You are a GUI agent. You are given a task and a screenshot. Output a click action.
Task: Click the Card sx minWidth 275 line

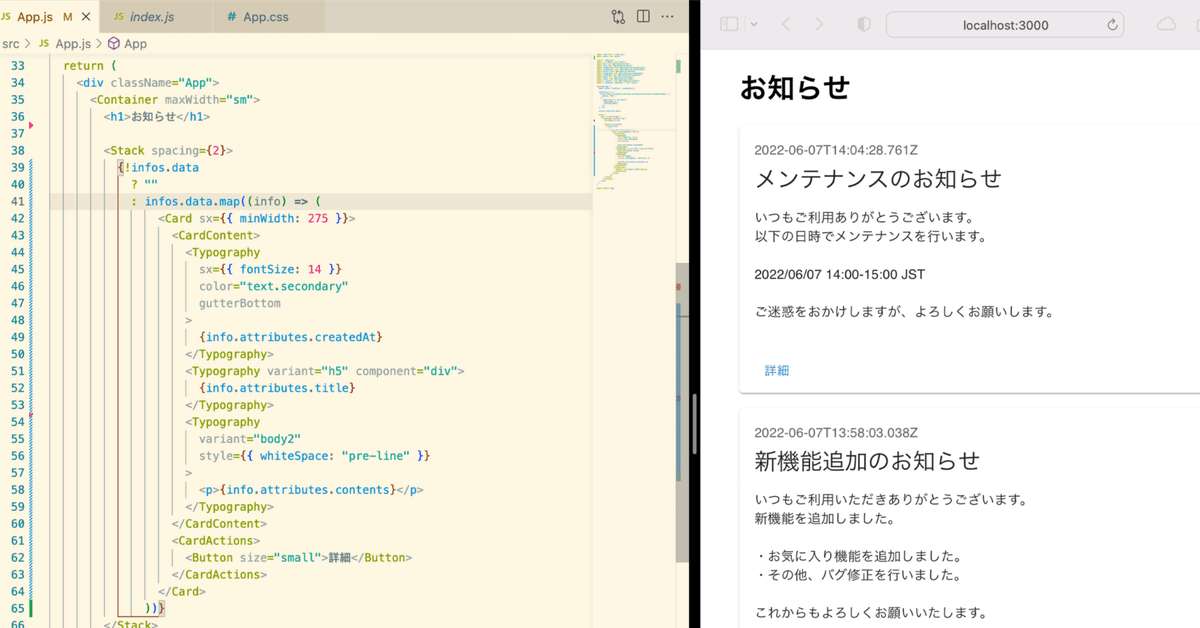point(257,218)
